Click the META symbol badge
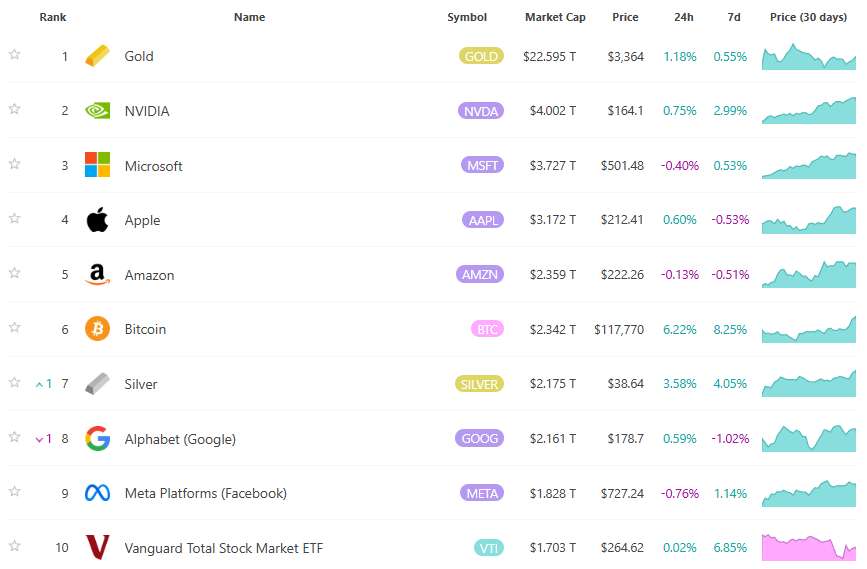This screenshot has width=867, height=569. click(x=482, y=493)
